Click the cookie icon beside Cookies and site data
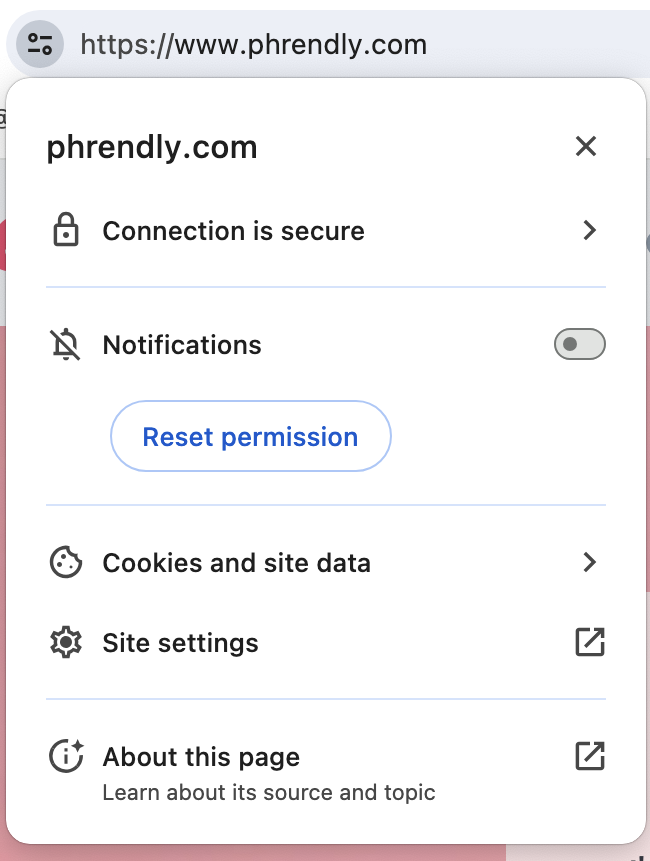This screenshot has height=861, width=650. click(x=66, y=562)
